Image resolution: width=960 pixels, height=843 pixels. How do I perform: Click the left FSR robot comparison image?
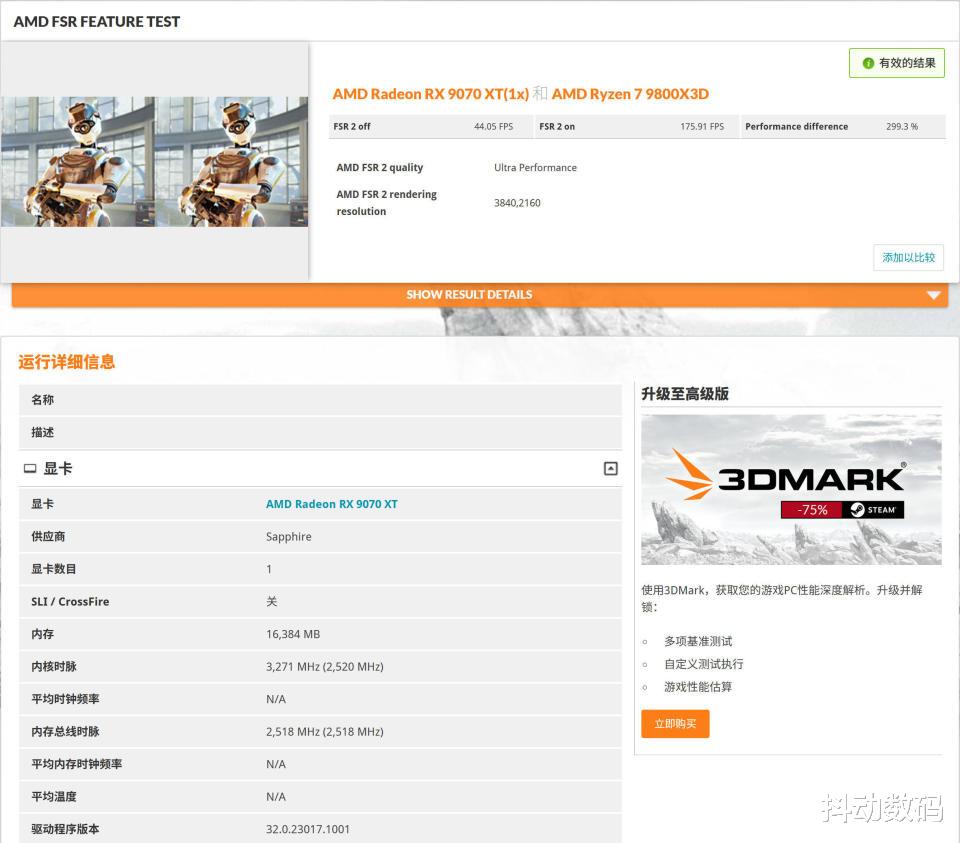pos(78,162)
